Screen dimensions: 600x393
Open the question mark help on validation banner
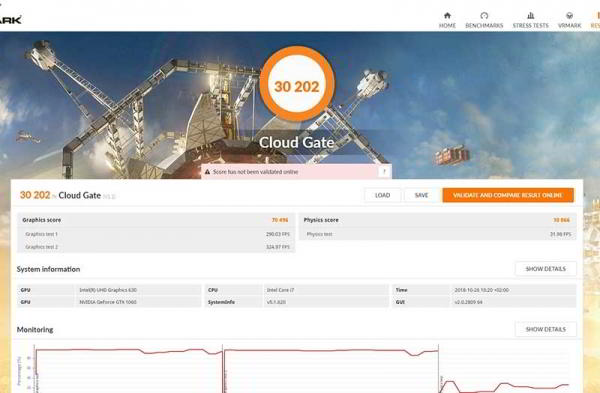tap(385, 171)
